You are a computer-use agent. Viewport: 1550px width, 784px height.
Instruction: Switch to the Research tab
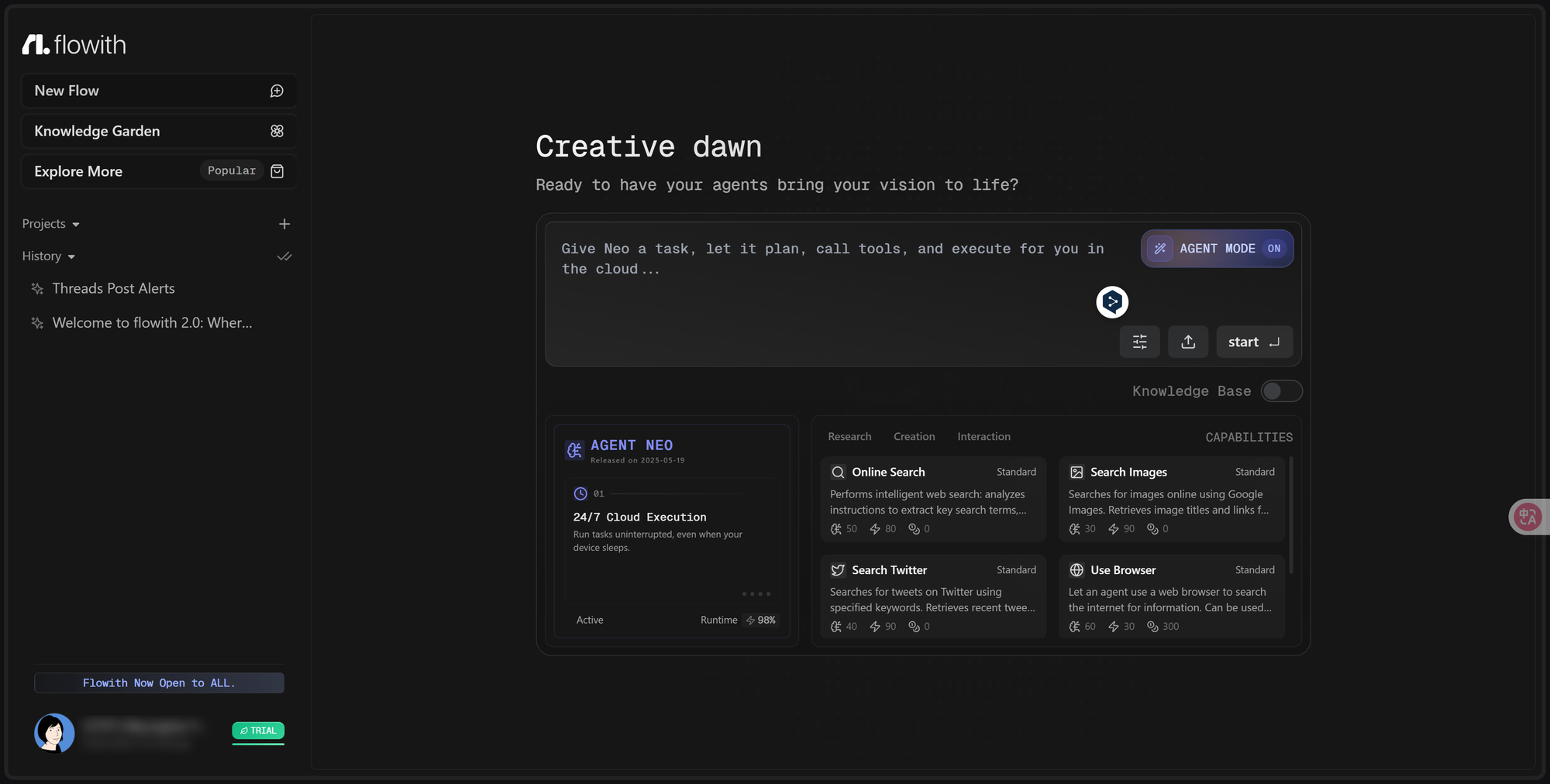click(x=849, y=437)
